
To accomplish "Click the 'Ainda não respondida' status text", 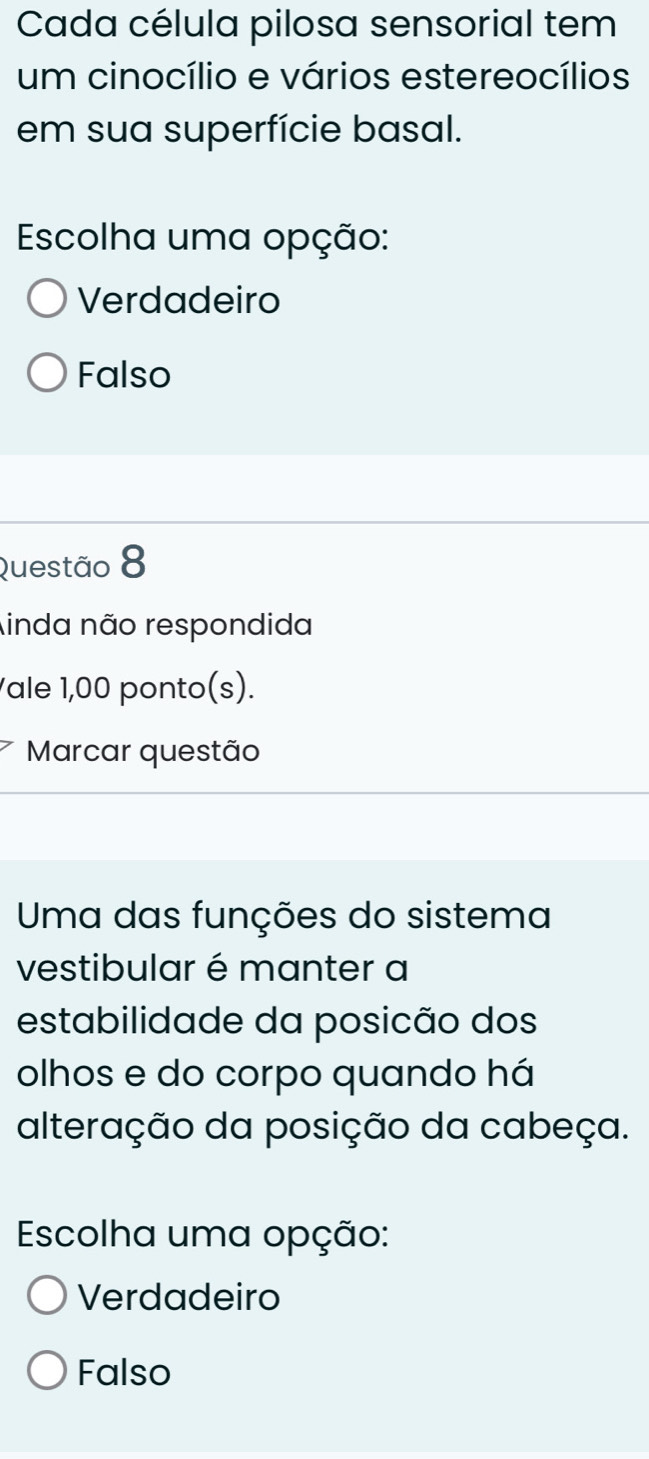I will (155, 625).
